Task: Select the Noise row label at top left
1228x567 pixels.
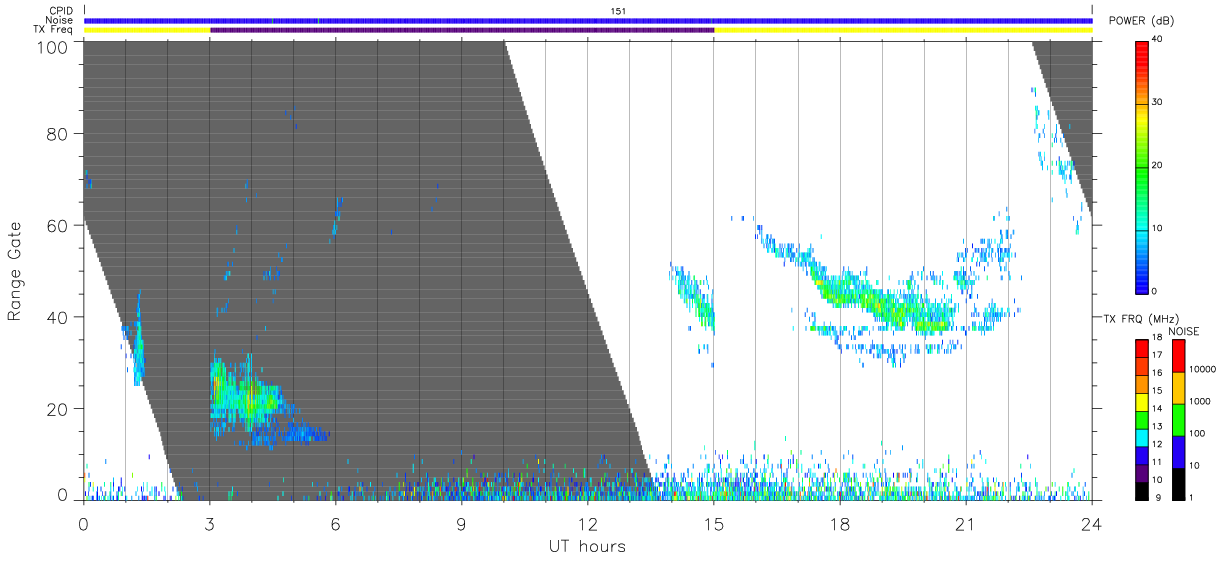Action: 59,20
